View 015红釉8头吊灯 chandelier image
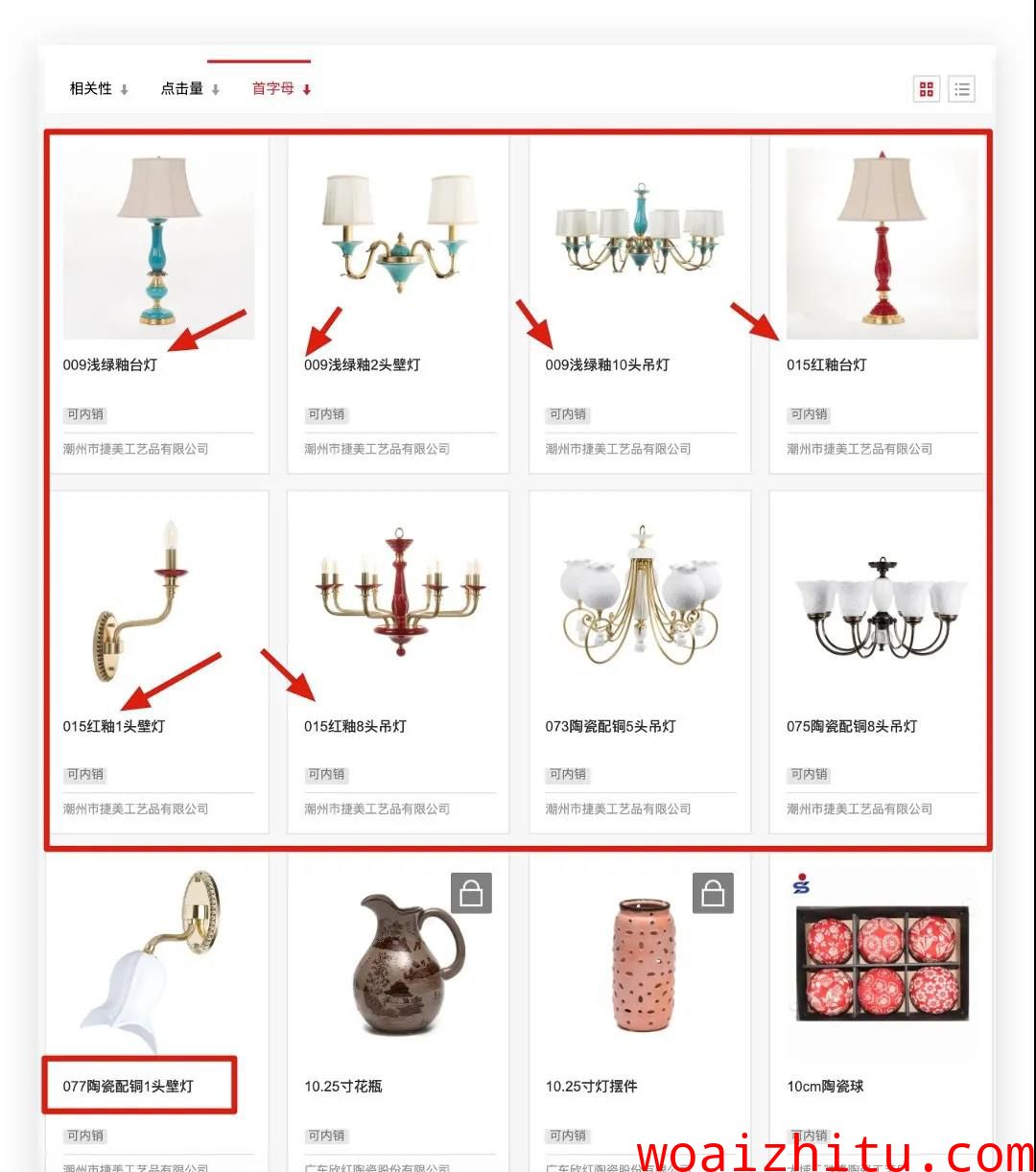 (399, 592)
